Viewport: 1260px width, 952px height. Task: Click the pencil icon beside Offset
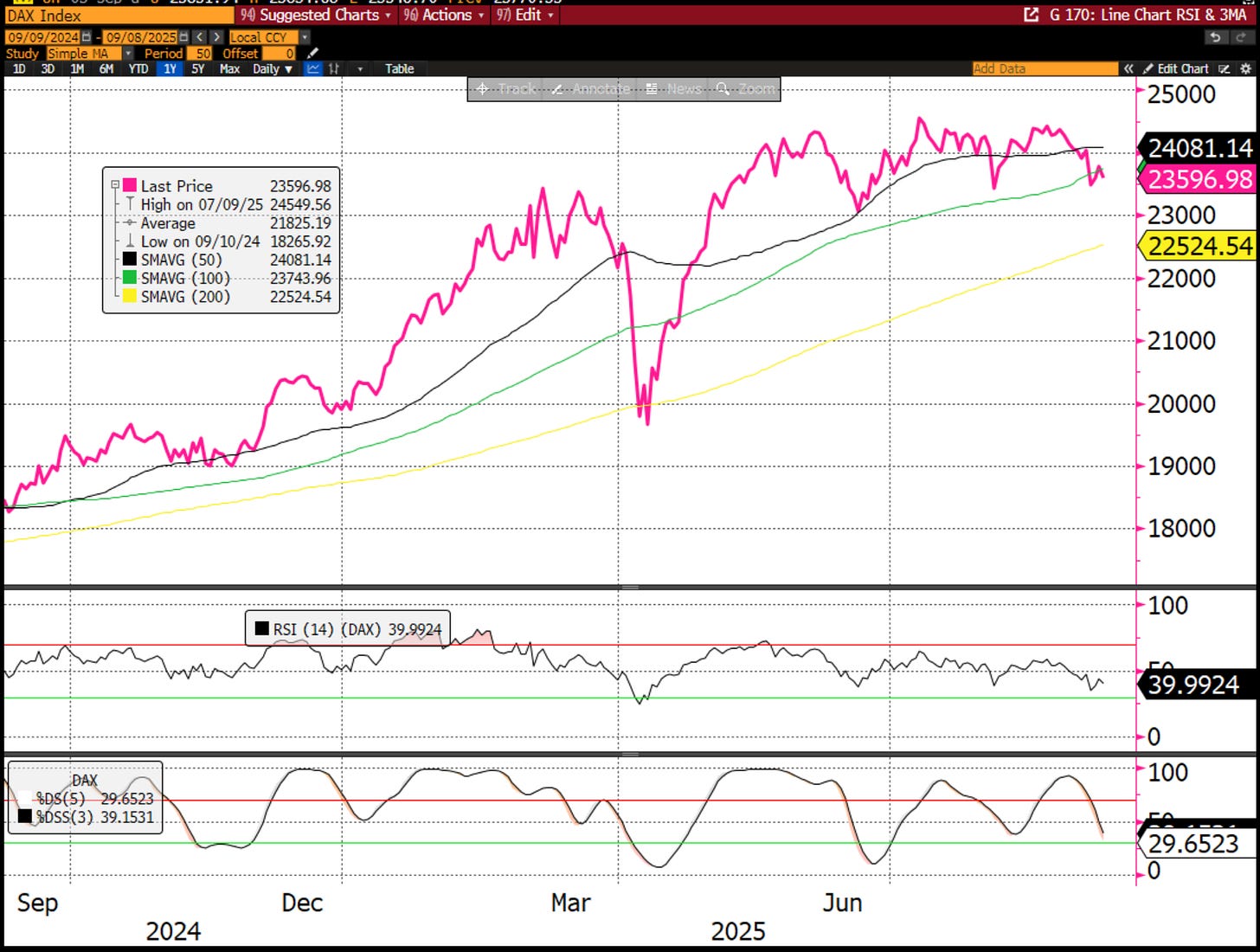312,54
